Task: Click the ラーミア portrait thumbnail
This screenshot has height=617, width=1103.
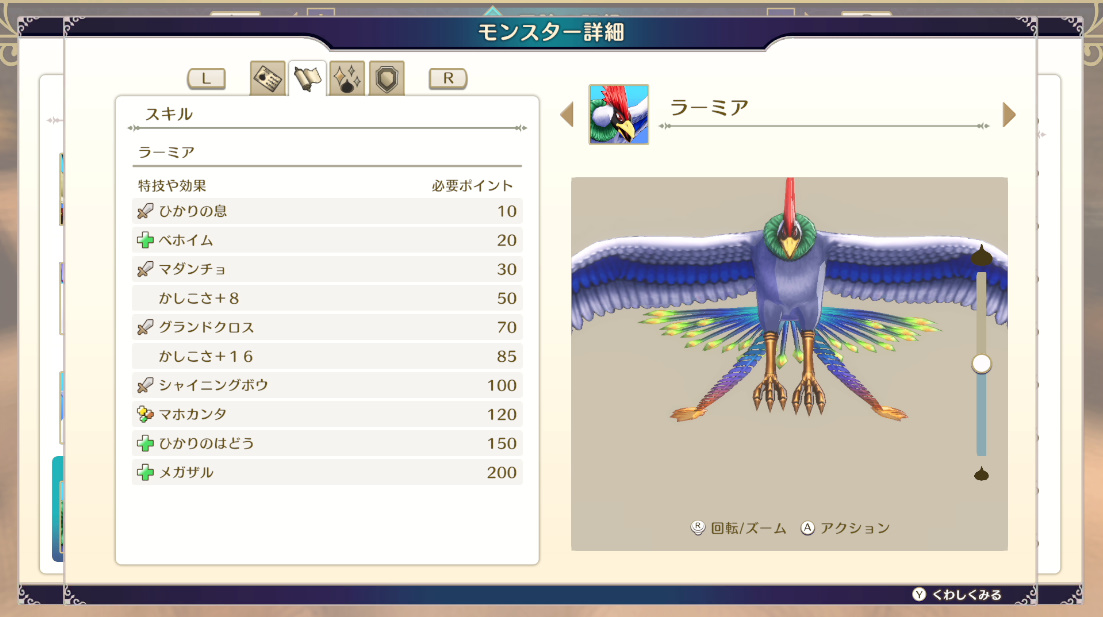Action: coord(619,115)
